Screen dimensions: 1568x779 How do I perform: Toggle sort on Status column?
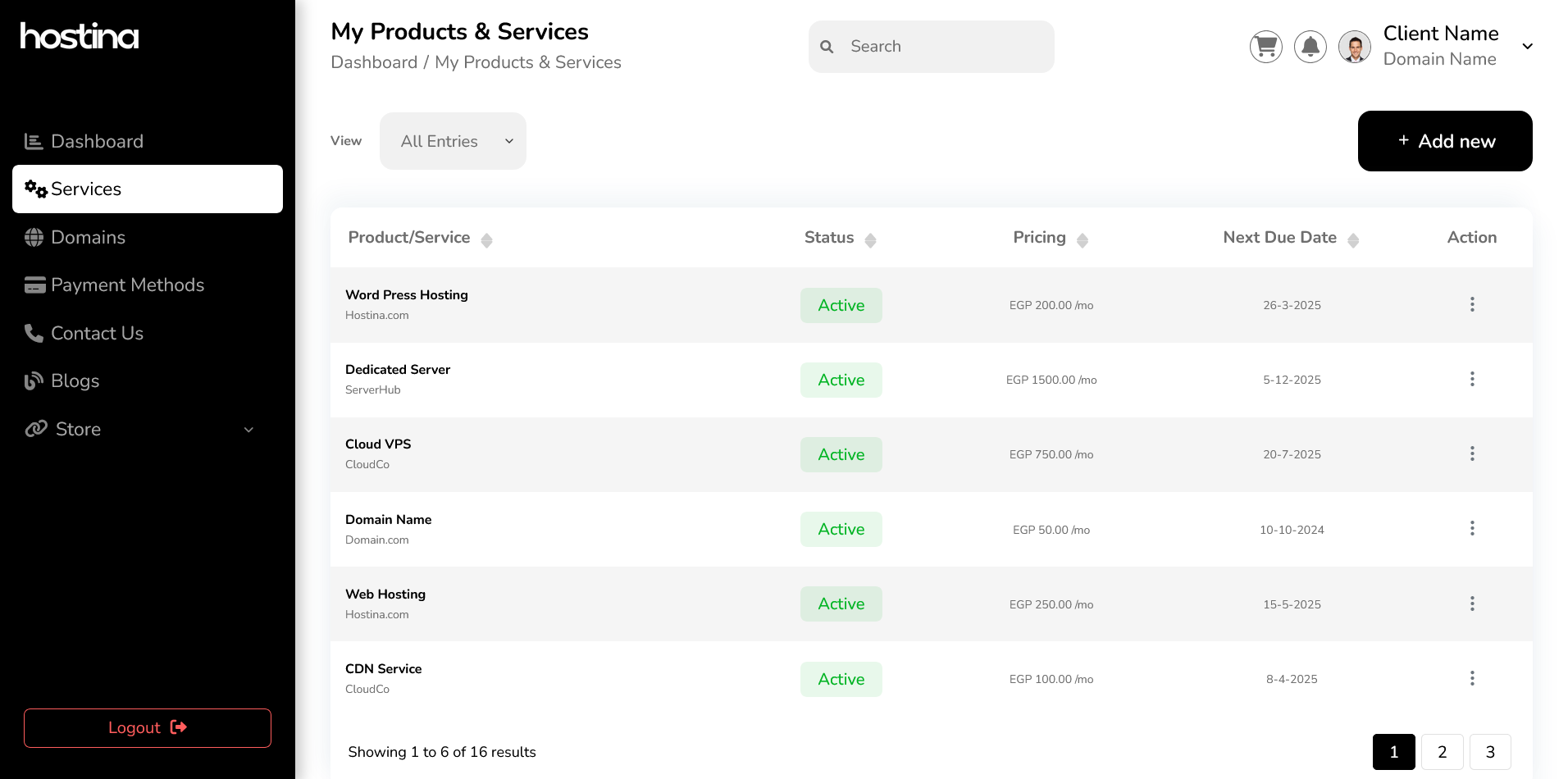click(x=870, y=239)
